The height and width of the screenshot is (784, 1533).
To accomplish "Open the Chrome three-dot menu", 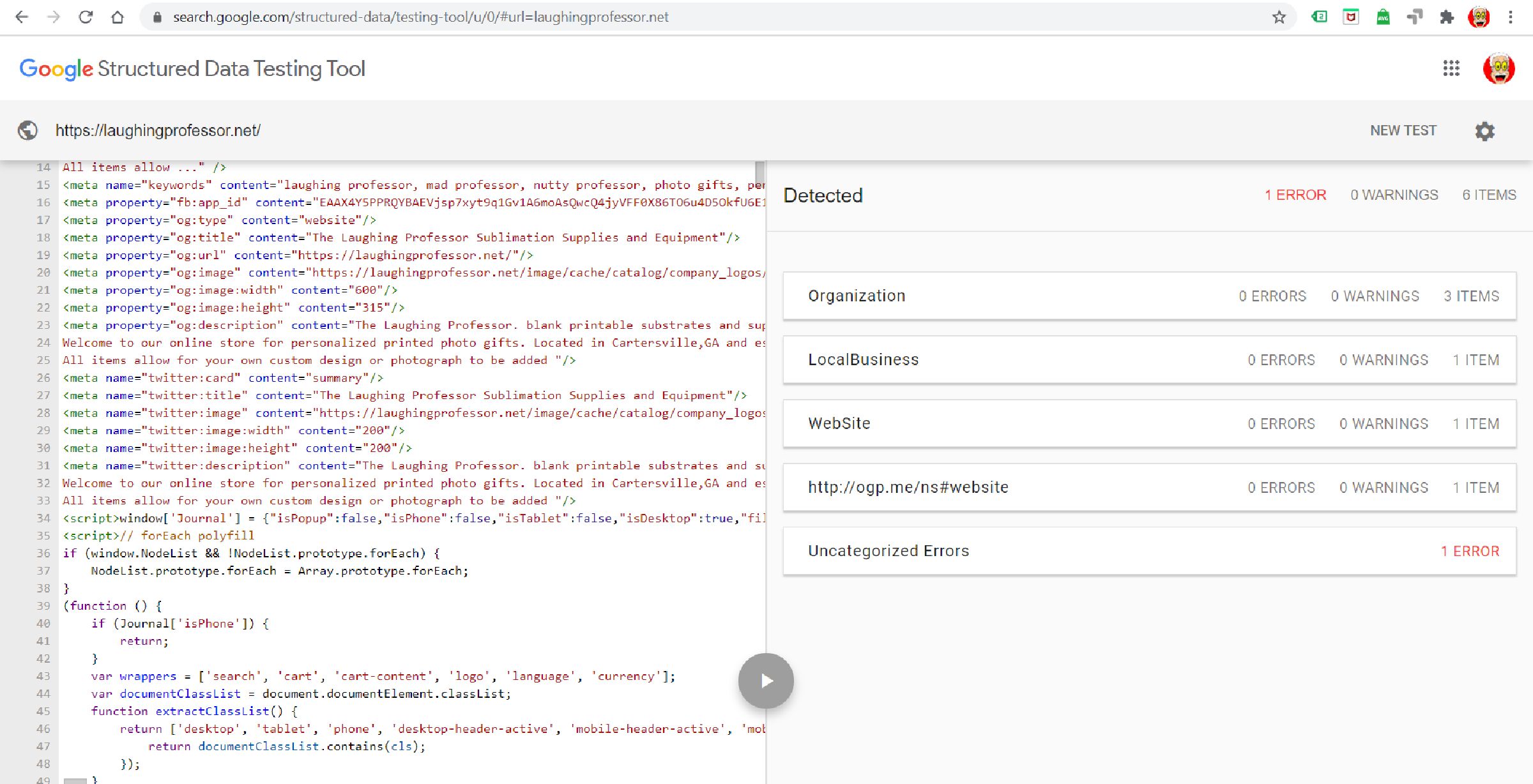I will tap(1511, 17).
